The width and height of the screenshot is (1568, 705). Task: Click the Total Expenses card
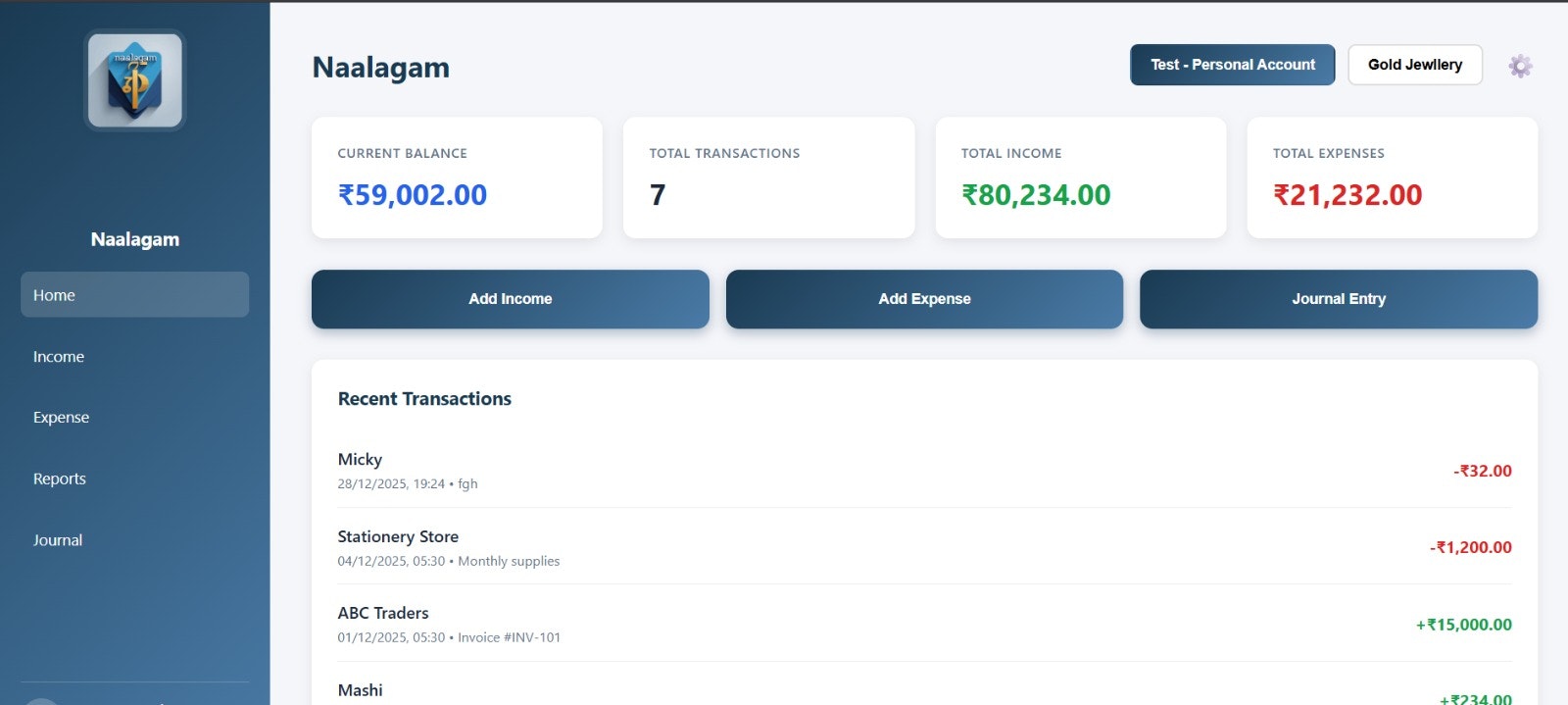point(1392,176)
